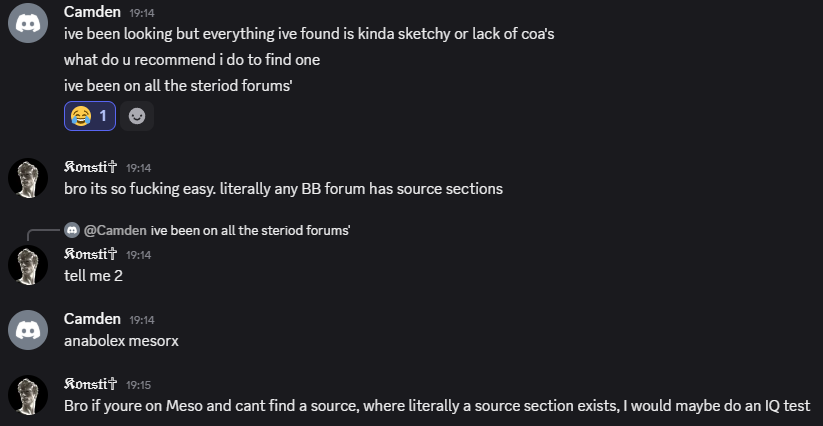
Task: Click the Konsti username above 'tell me 2'
Action: [x=91, y=254]
